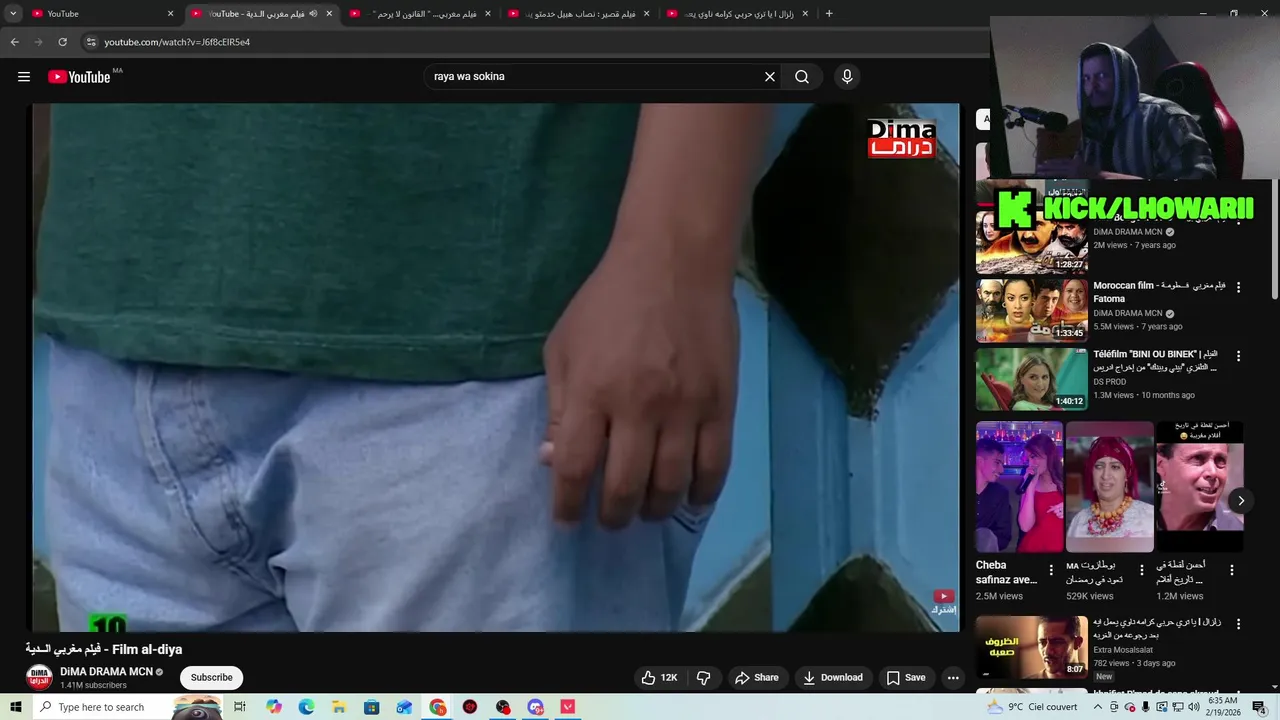Save video to a playlist
Screen dimensions: 1280x720
(x=906, y=677)
